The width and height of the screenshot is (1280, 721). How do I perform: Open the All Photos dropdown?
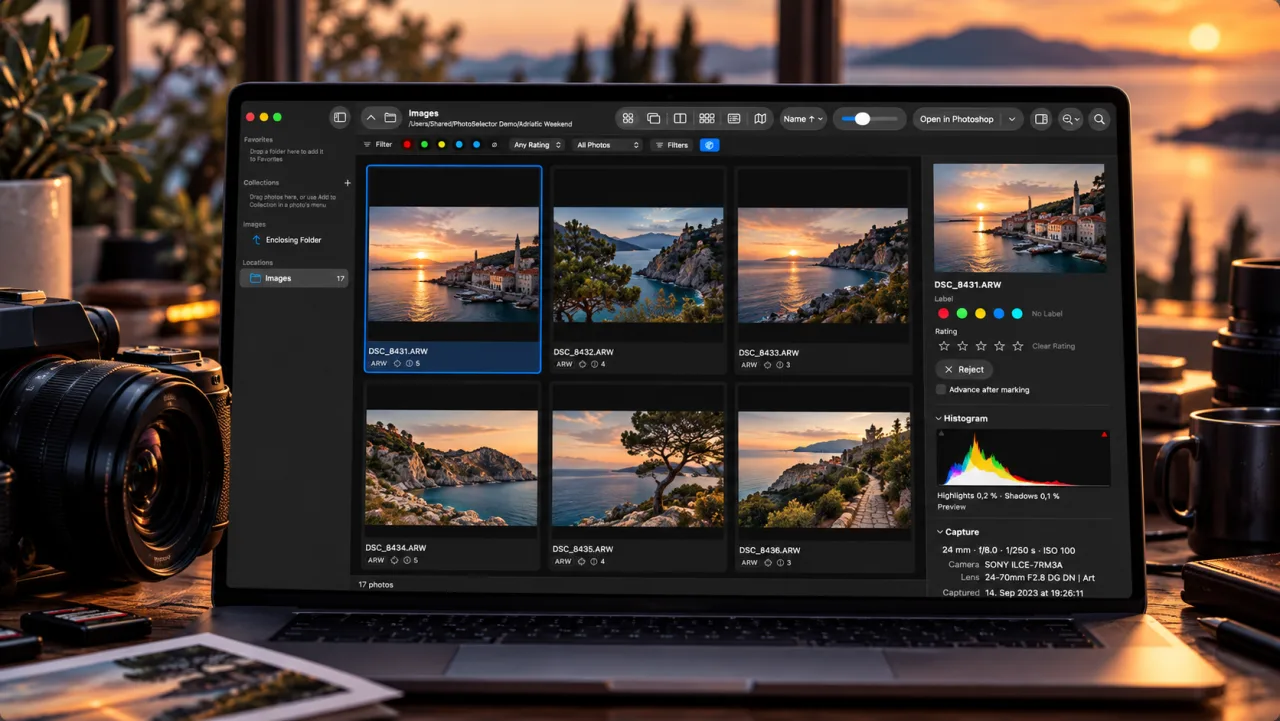(607, 145)
